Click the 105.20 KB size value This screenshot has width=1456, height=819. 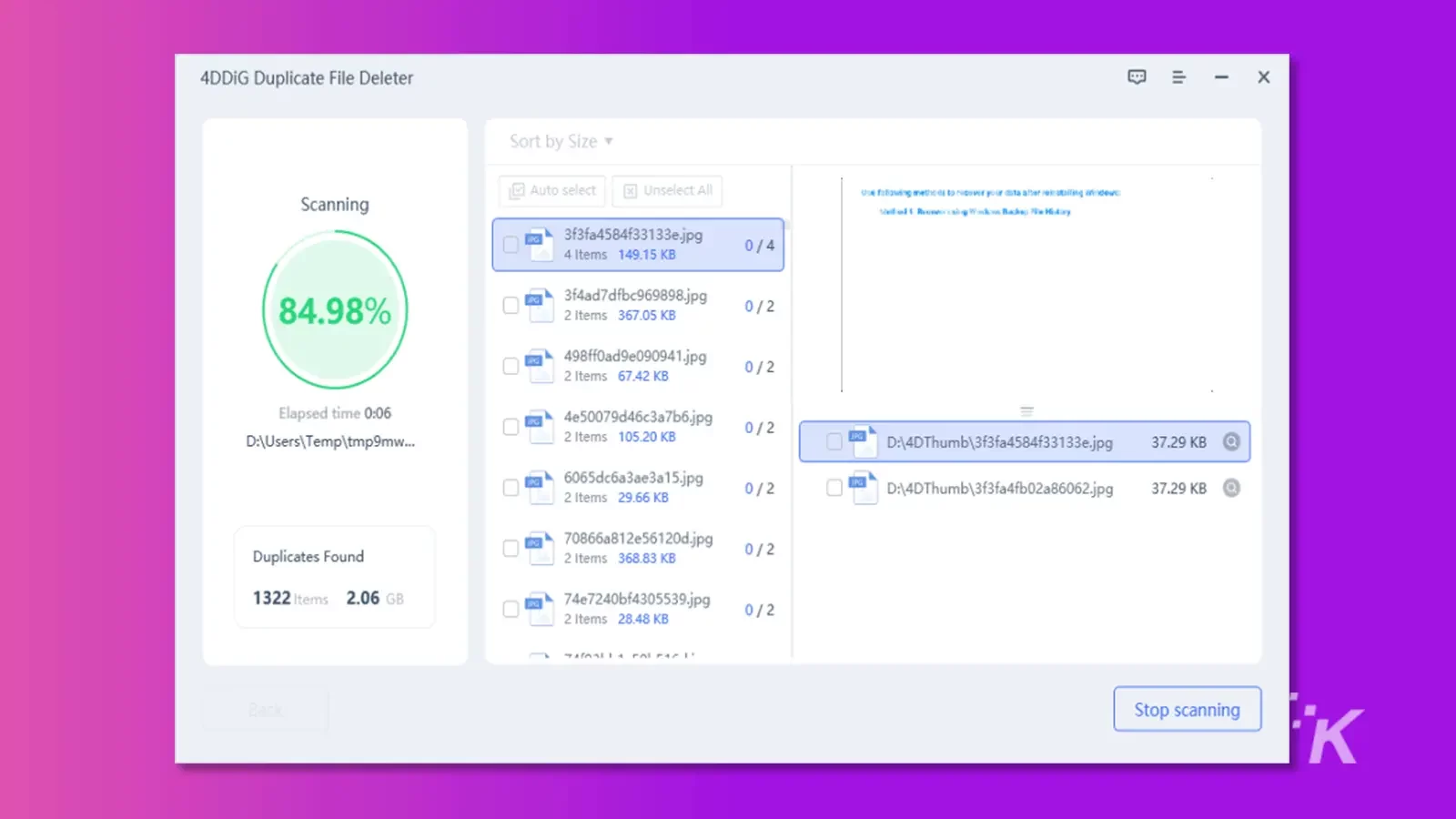(647, 437)
